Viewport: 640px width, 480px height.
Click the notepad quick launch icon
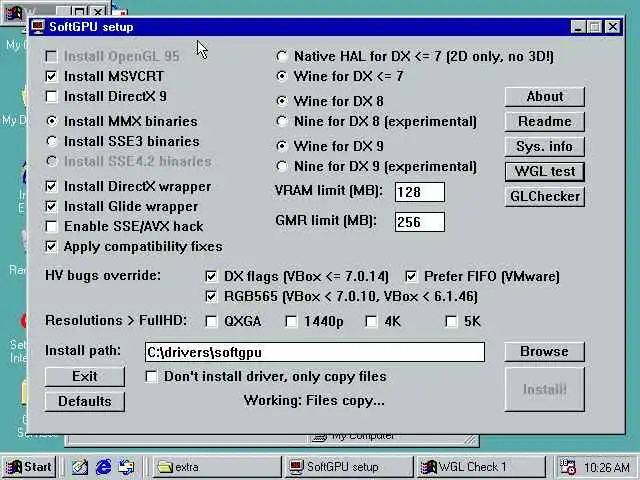click(80, 467)
